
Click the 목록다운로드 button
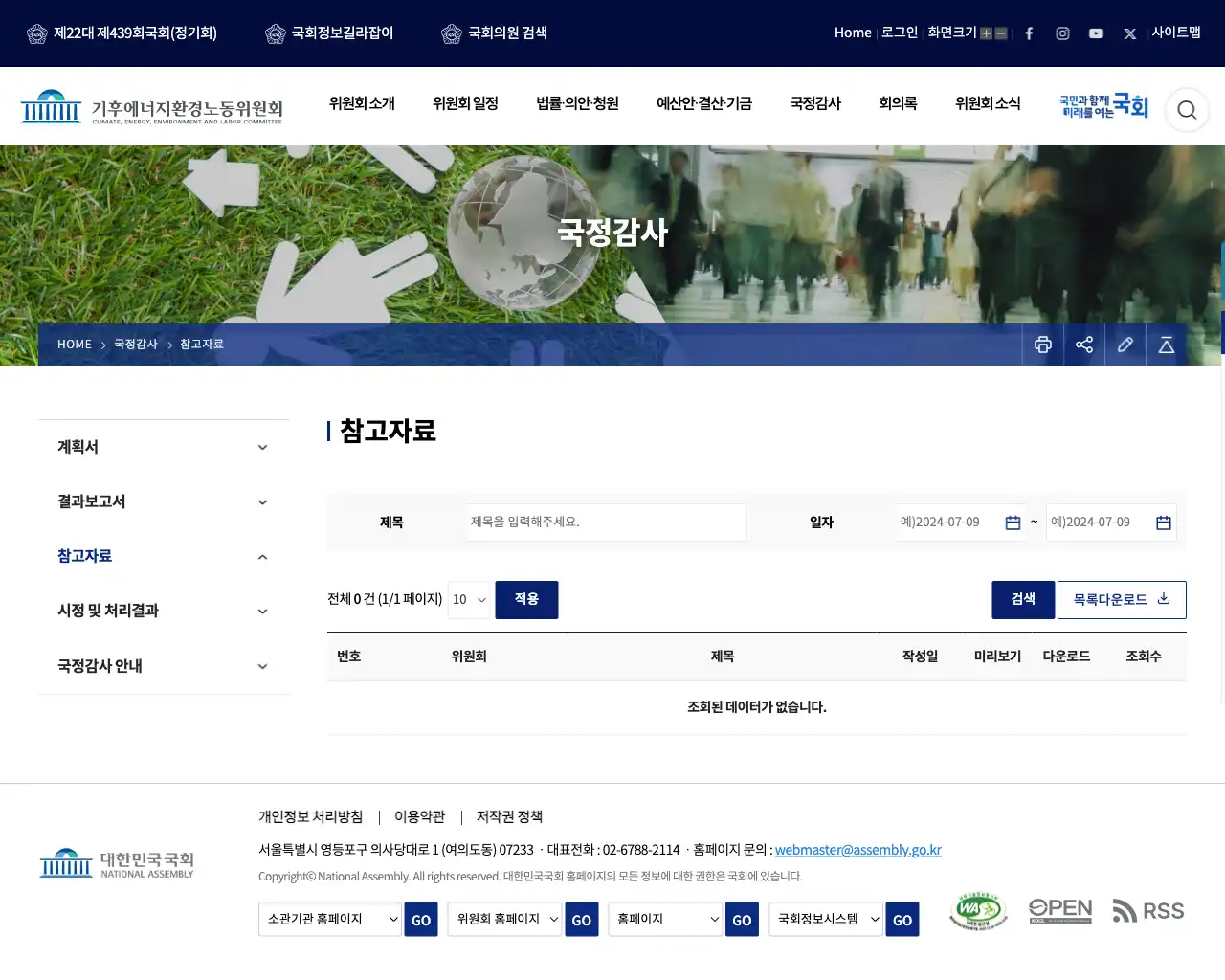click(x=1122, y=600)
